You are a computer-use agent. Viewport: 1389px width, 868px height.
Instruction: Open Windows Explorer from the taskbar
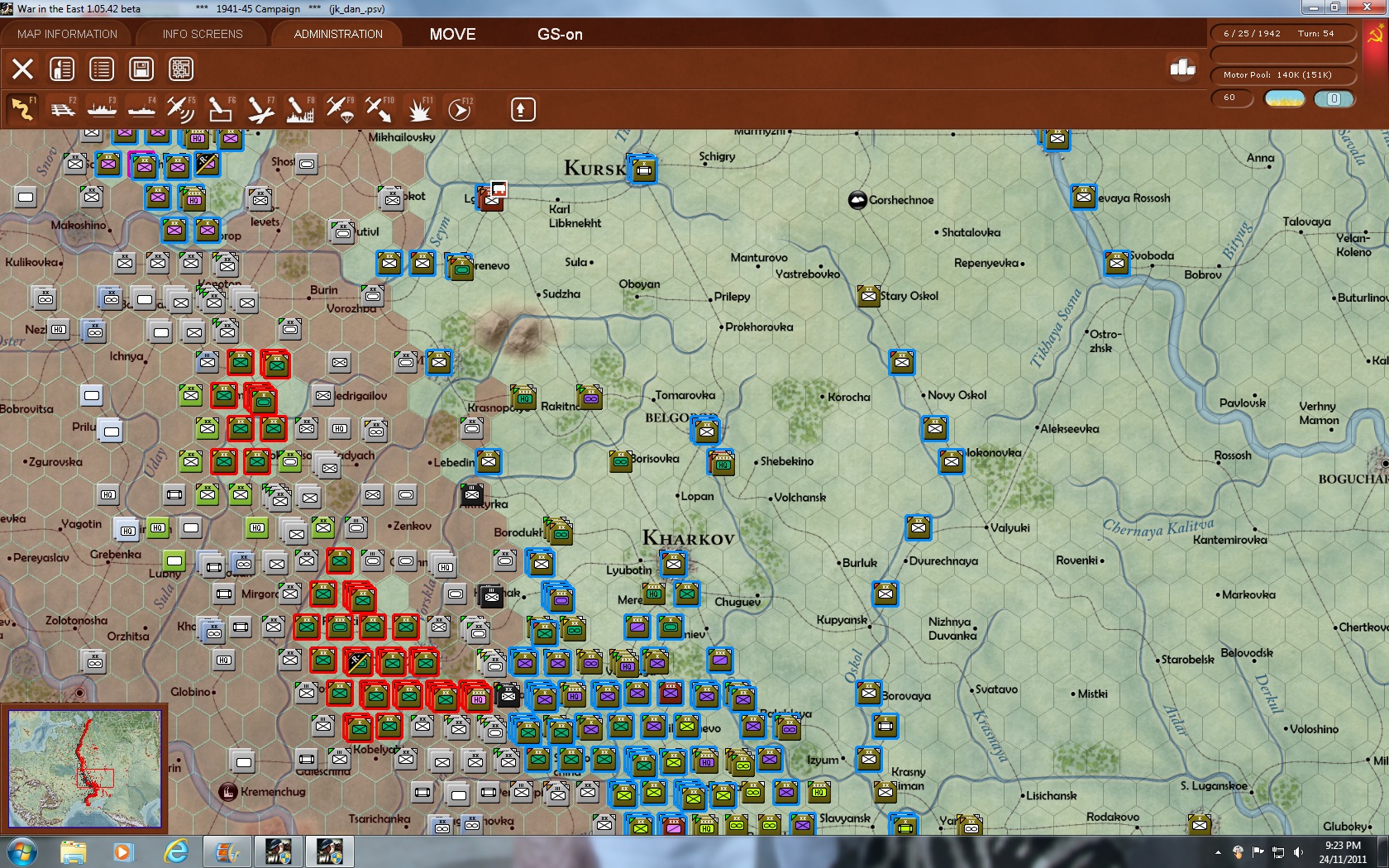(x=74, y=851)
